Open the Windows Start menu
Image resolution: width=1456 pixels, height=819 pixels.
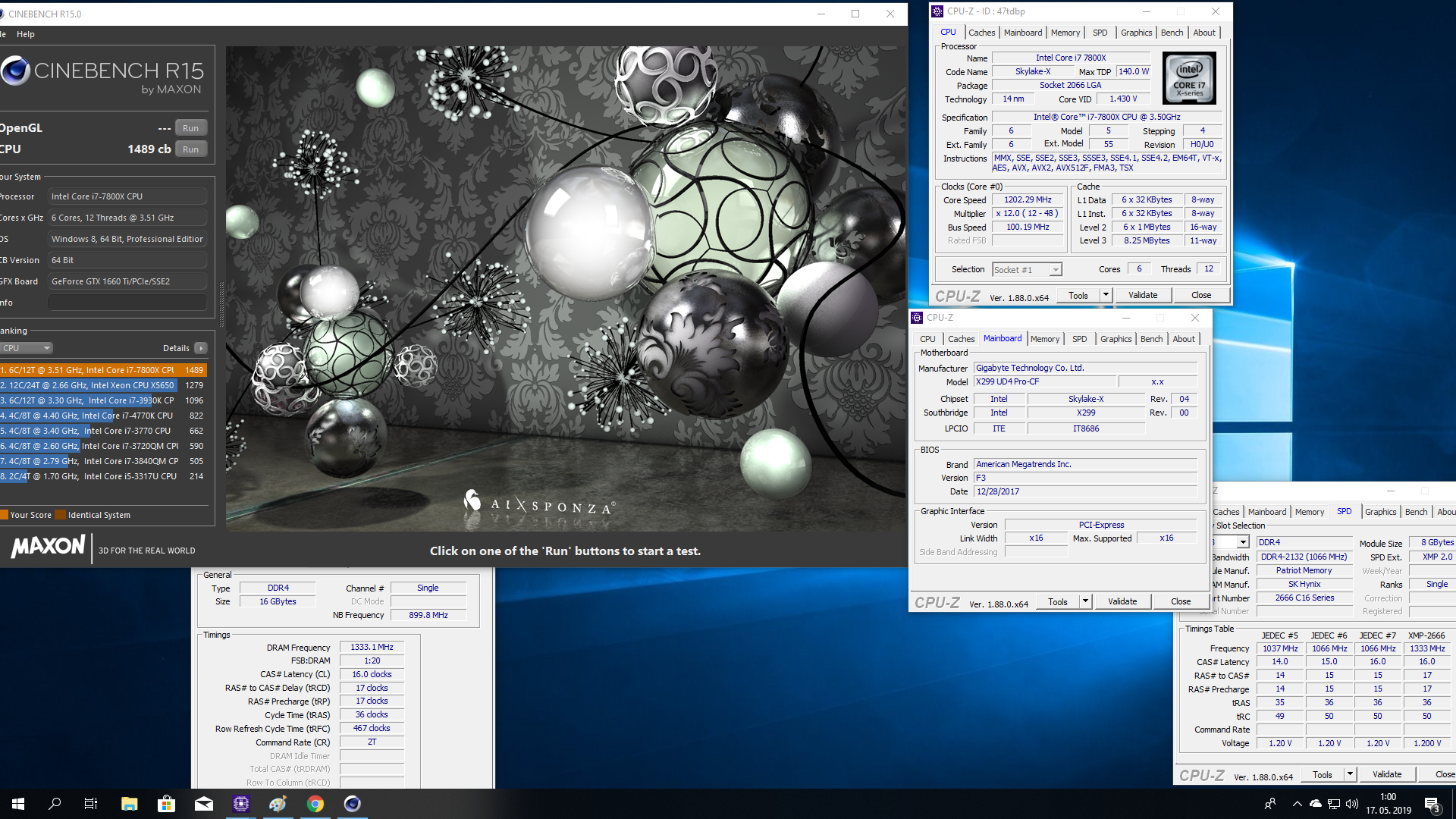click(x=18, y=804)
